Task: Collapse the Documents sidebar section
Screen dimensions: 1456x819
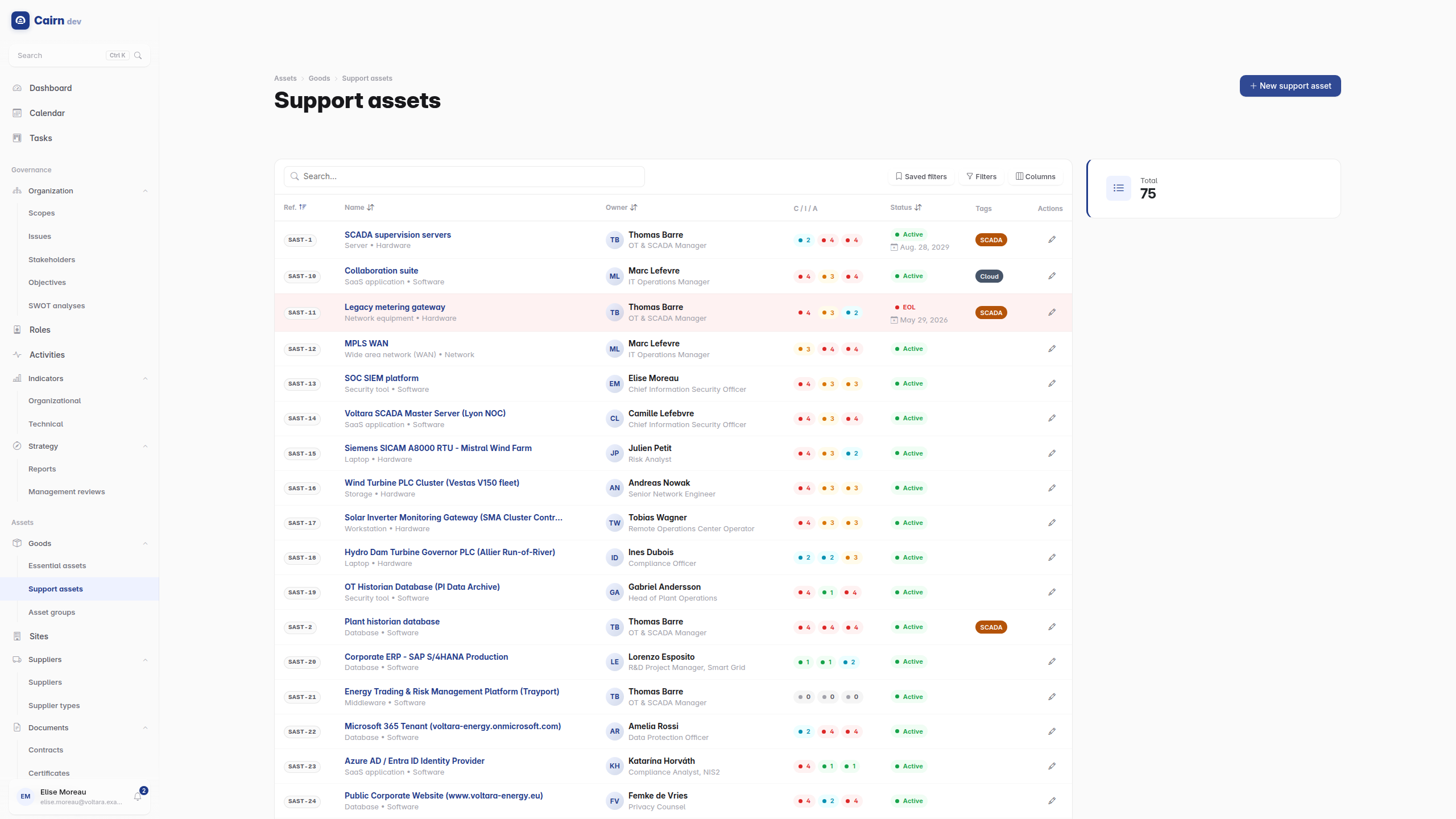Action: coord(145,728)
